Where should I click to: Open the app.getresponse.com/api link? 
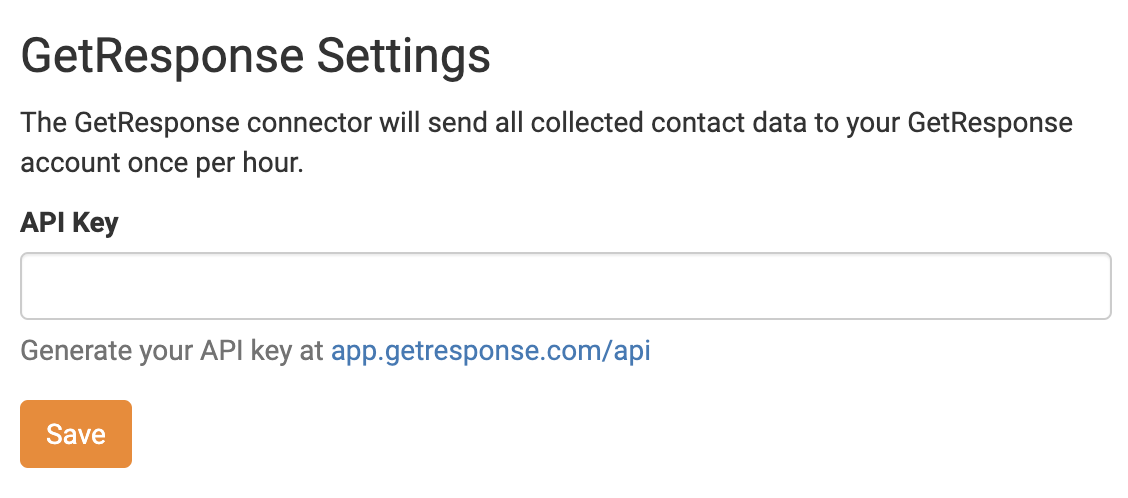[x=491, y=351]
